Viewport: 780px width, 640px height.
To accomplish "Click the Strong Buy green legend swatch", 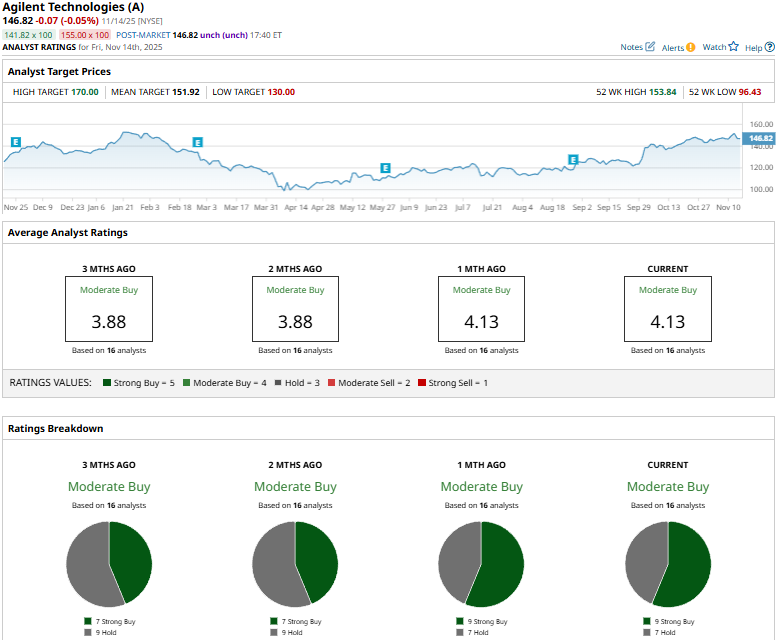I will tap(104, 383).
